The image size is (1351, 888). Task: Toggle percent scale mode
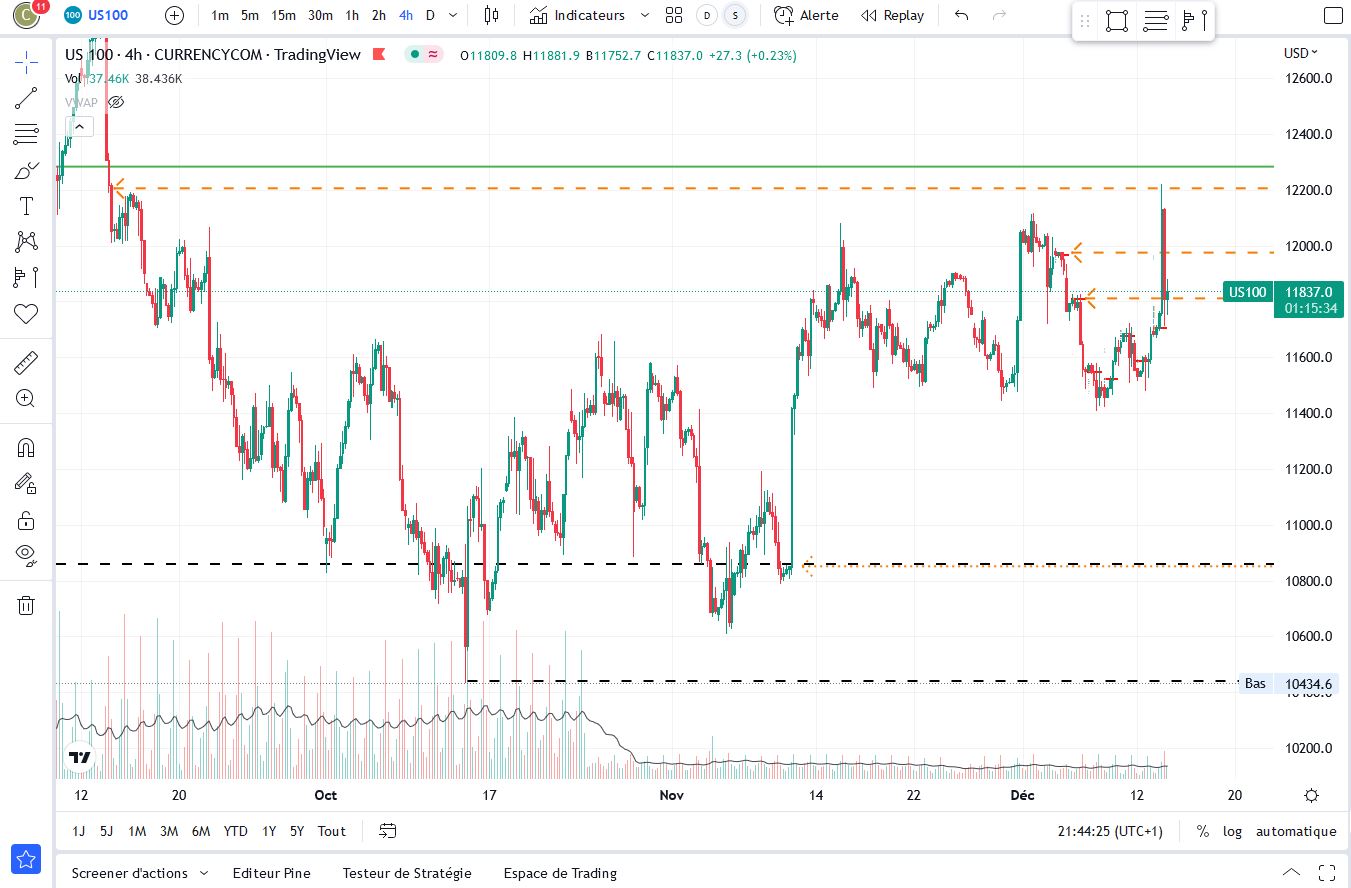tap(1202, 831)
